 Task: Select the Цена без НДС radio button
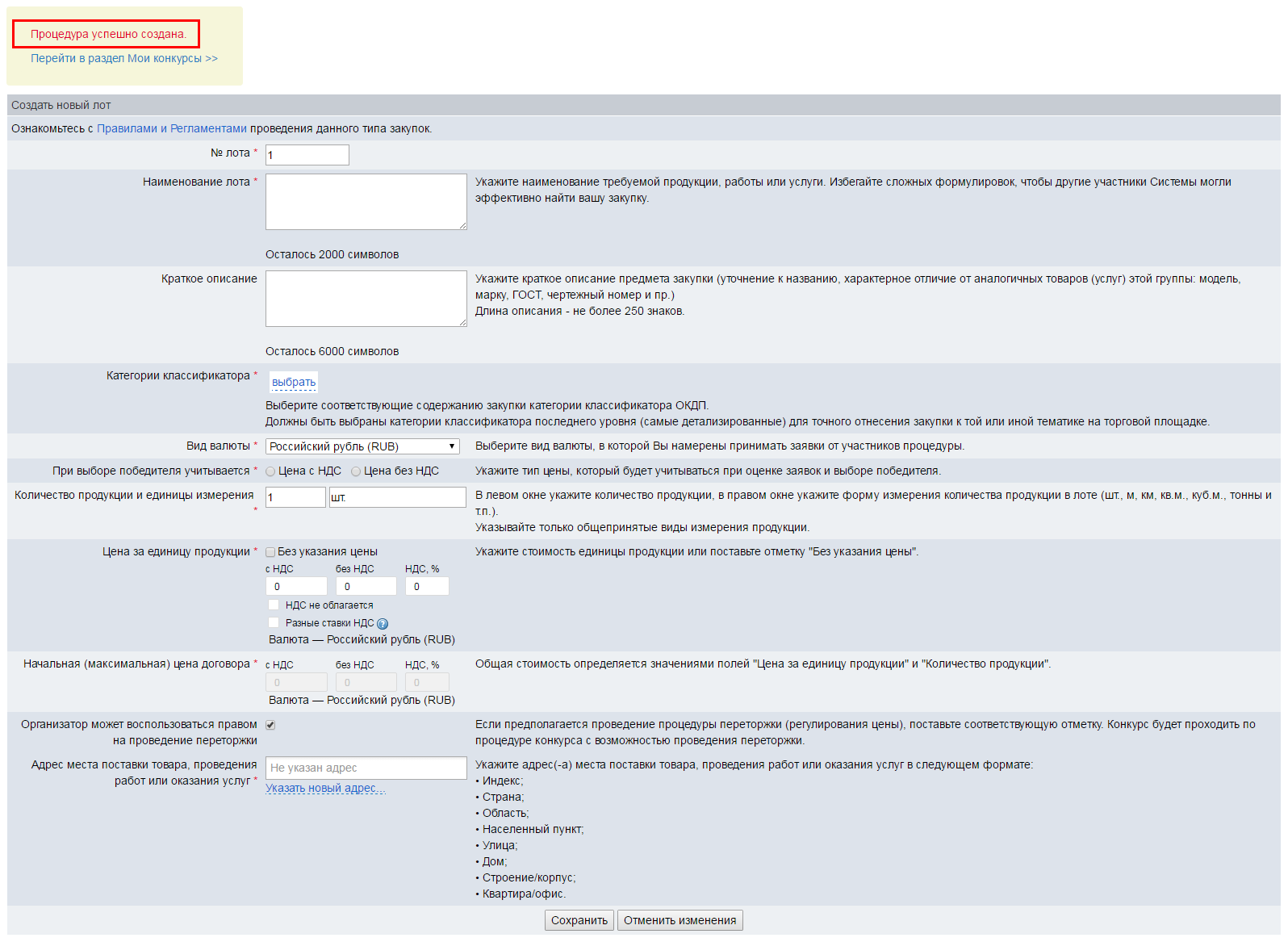[356, 471]
